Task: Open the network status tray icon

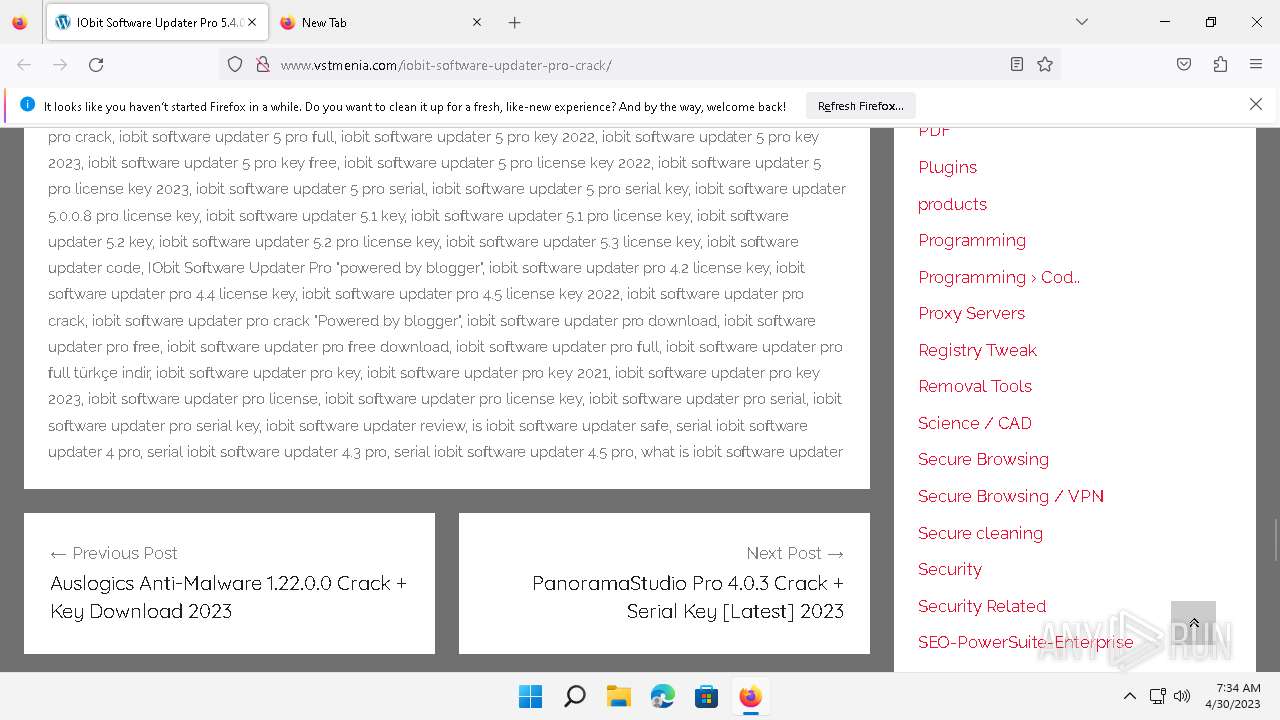Action: point(1157,696)
